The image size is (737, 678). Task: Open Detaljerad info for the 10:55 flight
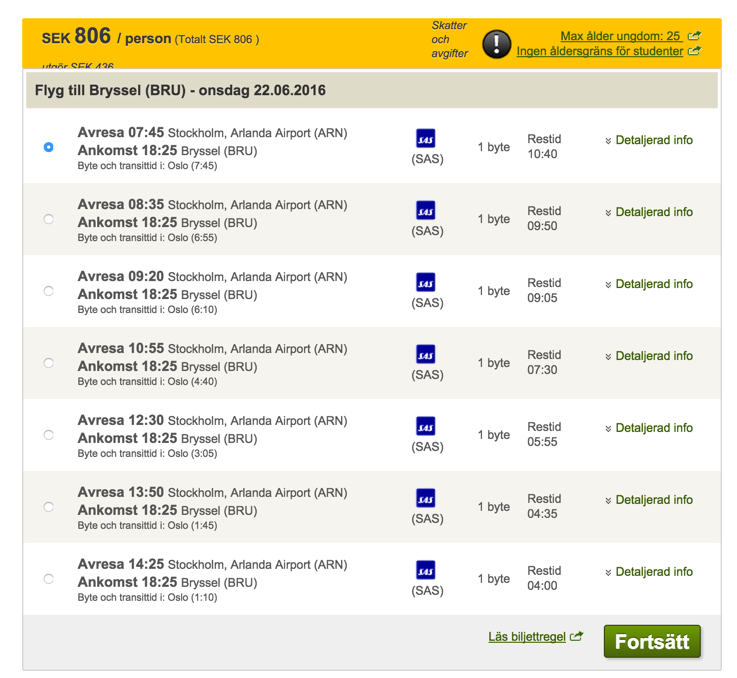point(649,356)
